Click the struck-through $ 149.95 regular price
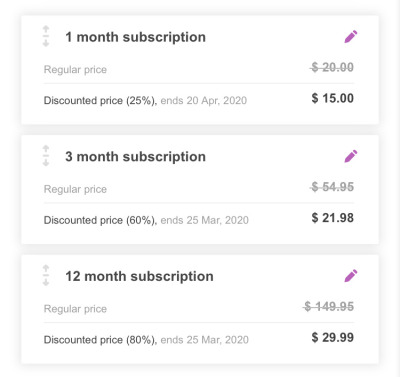 pos(329,307)
